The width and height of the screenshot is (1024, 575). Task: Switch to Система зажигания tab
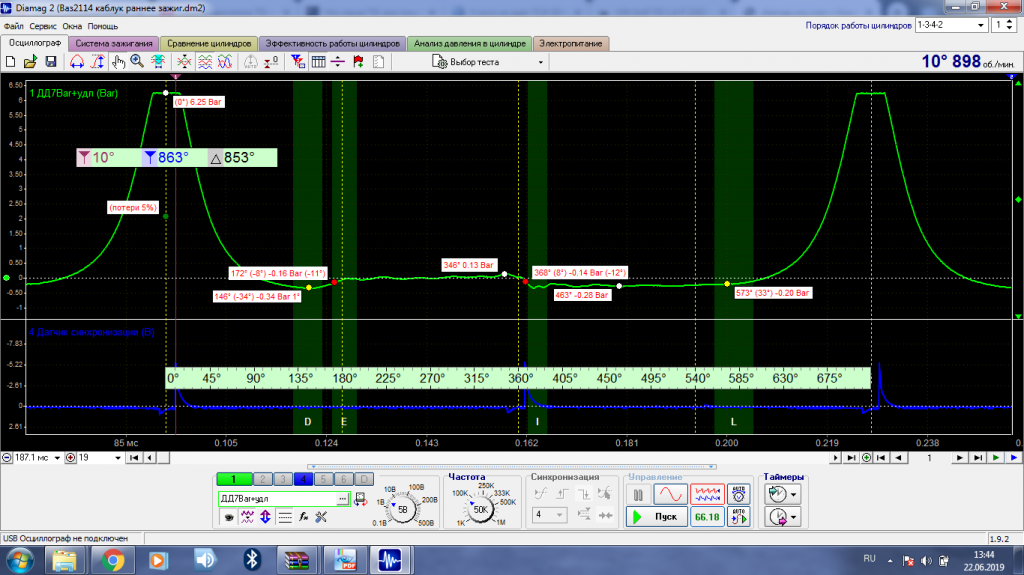pyautogui.click(x=114, y=44)
